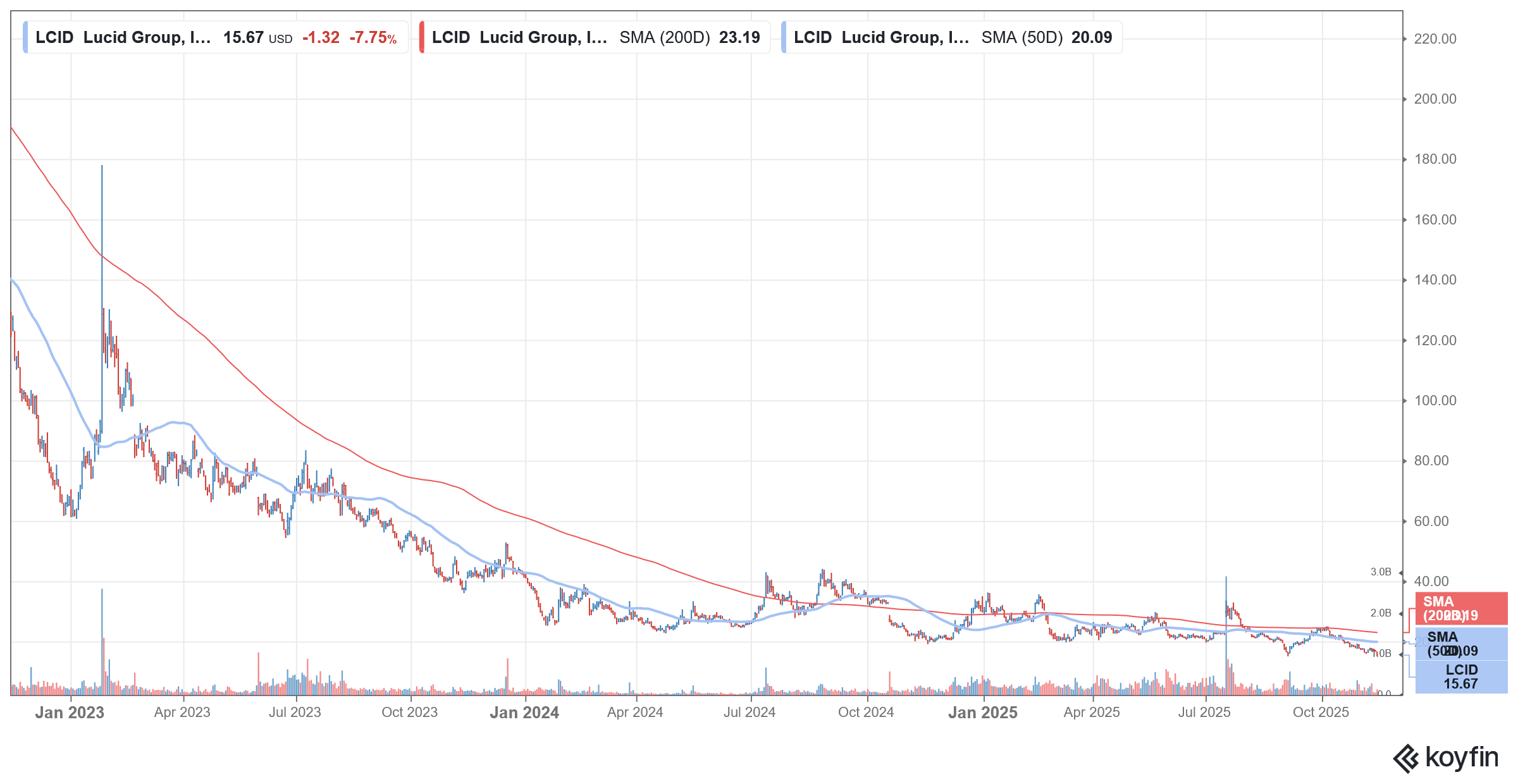Image resolution: width=1518 pixels, height=784 pixels.
Task: Click the Jan 2024 date axis label
Action: pos(524,712)
